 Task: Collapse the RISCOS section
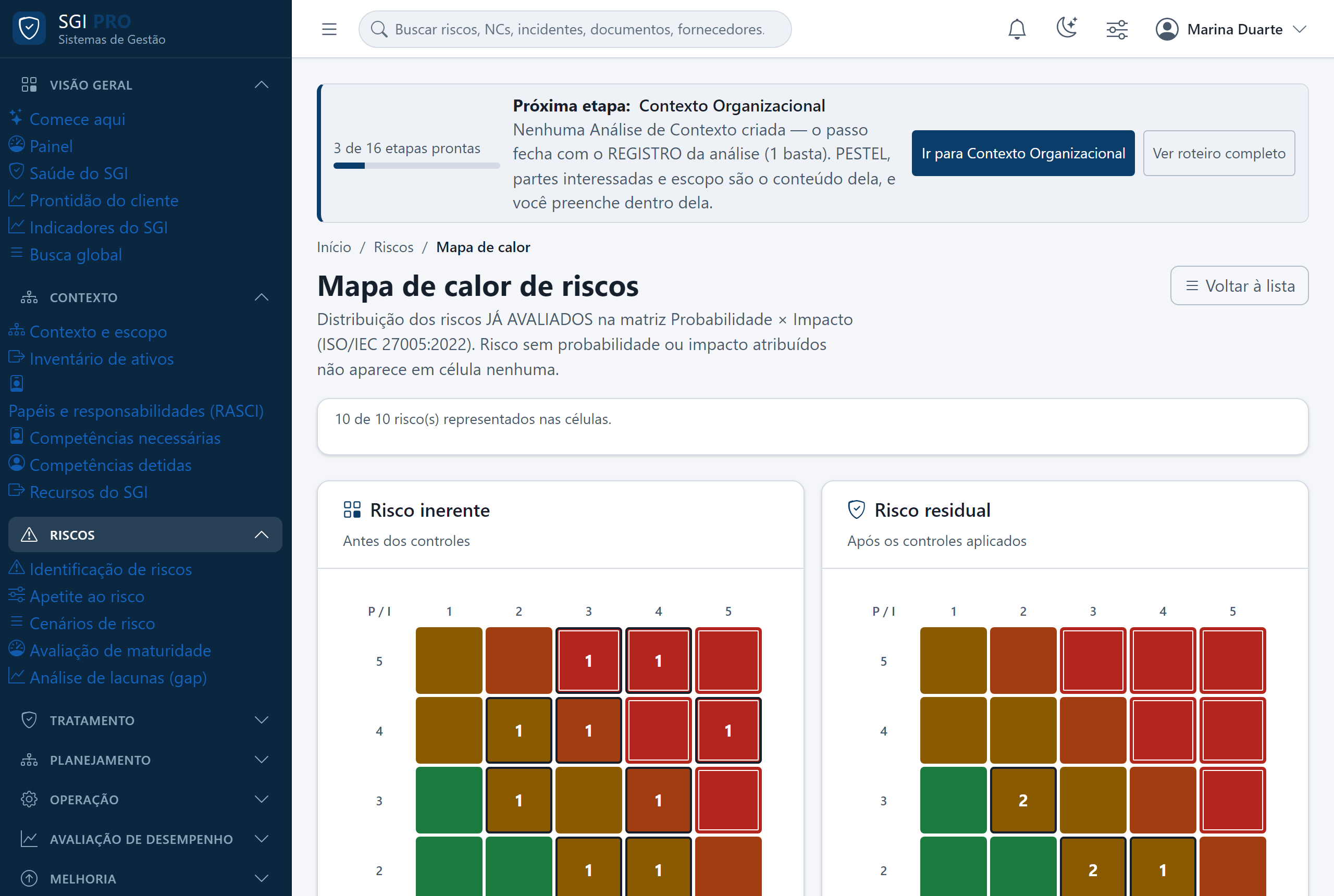(145, 535)
